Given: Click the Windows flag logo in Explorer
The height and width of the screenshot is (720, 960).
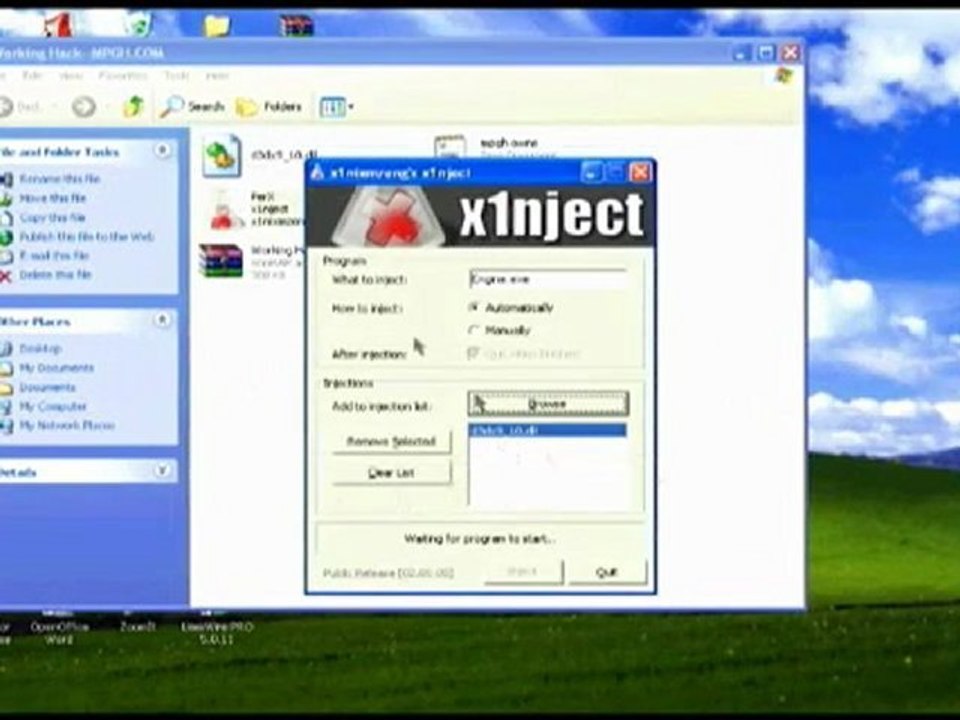Looking at the screenshot, I should click(x=783, y=77).
